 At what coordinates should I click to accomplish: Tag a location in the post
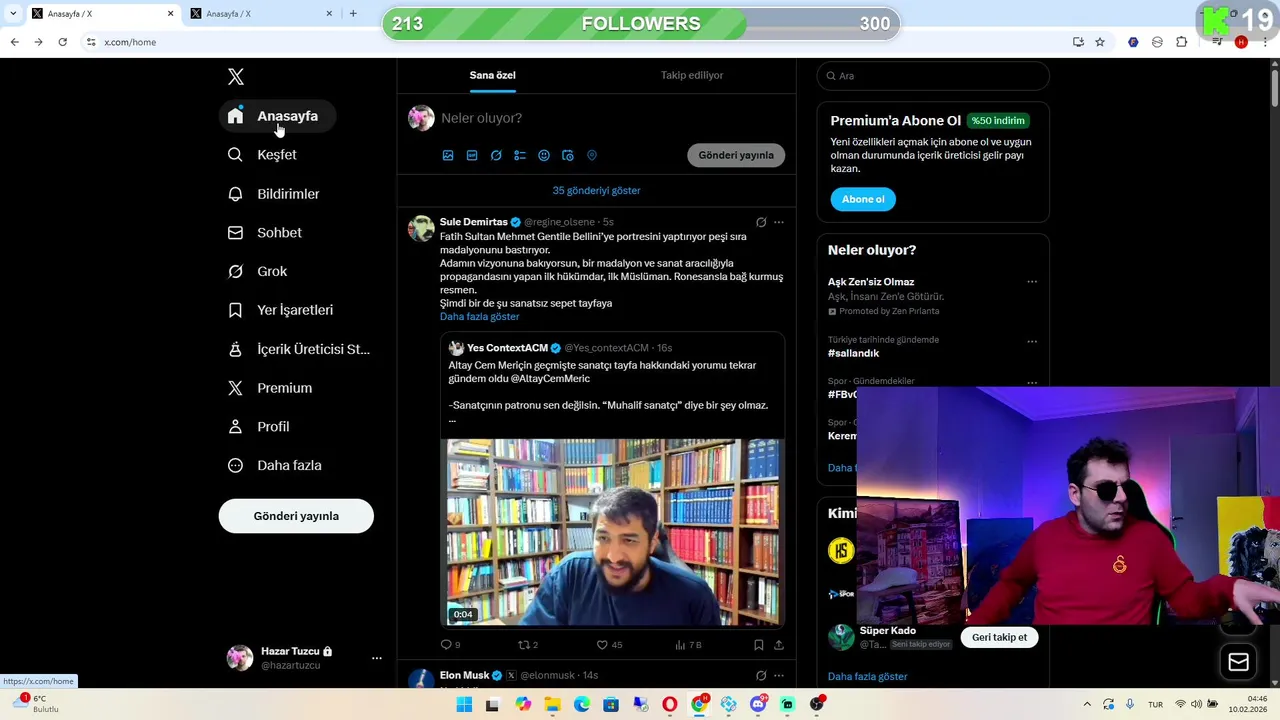pyautogui.click(x=592, y=155)
